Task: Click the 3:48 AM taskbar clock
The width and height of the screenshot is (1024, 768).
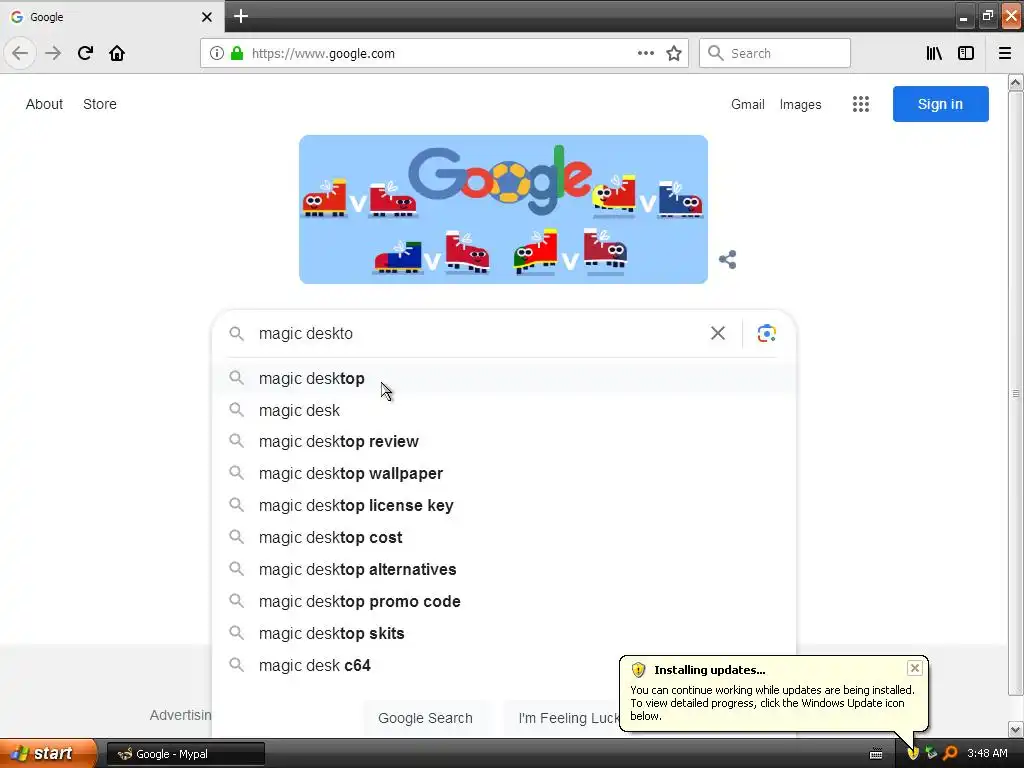Action: 987,753
